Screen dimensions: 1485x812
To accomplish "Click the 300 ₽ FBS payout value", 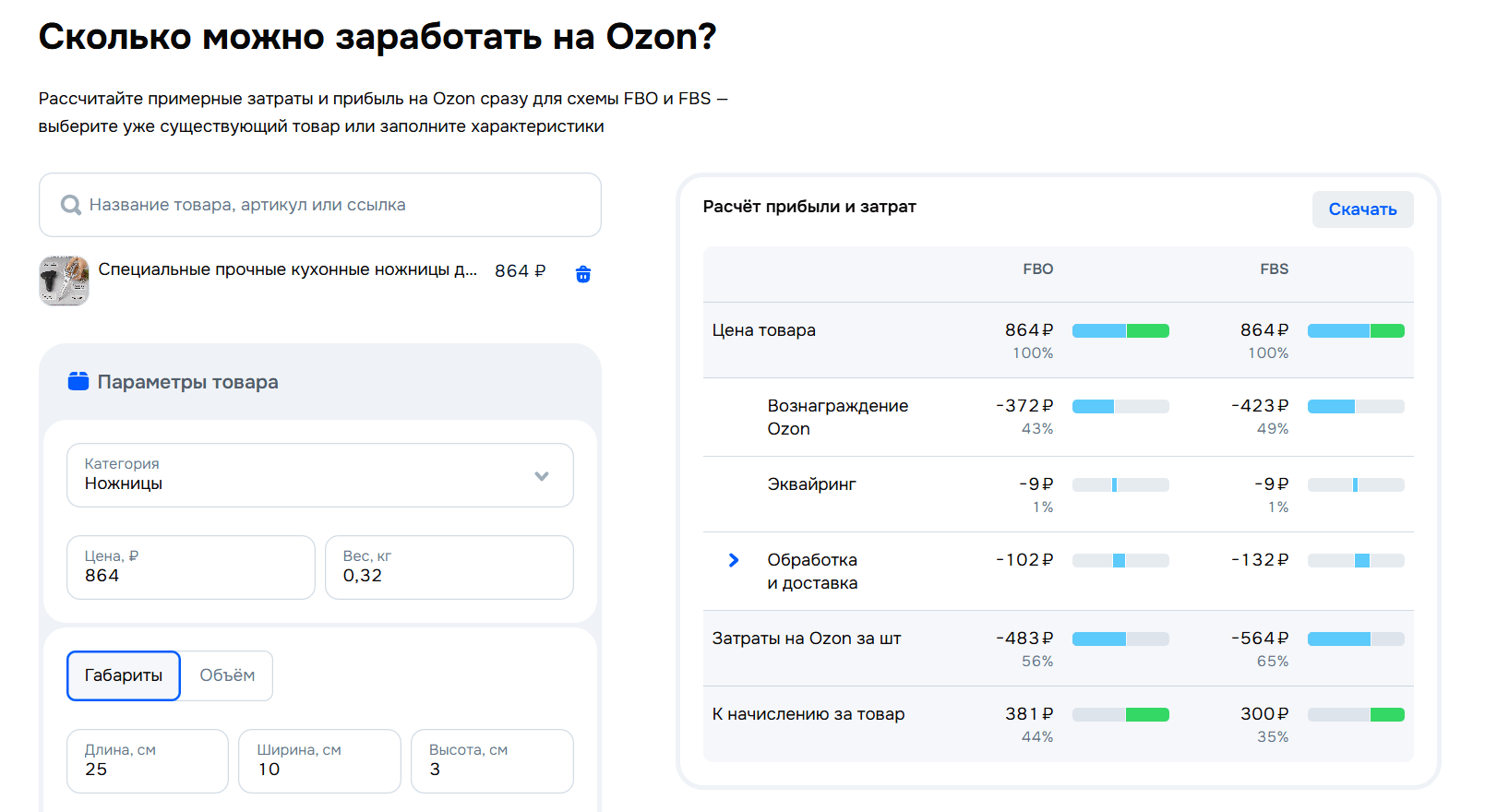I will (x=1264, y=714).
